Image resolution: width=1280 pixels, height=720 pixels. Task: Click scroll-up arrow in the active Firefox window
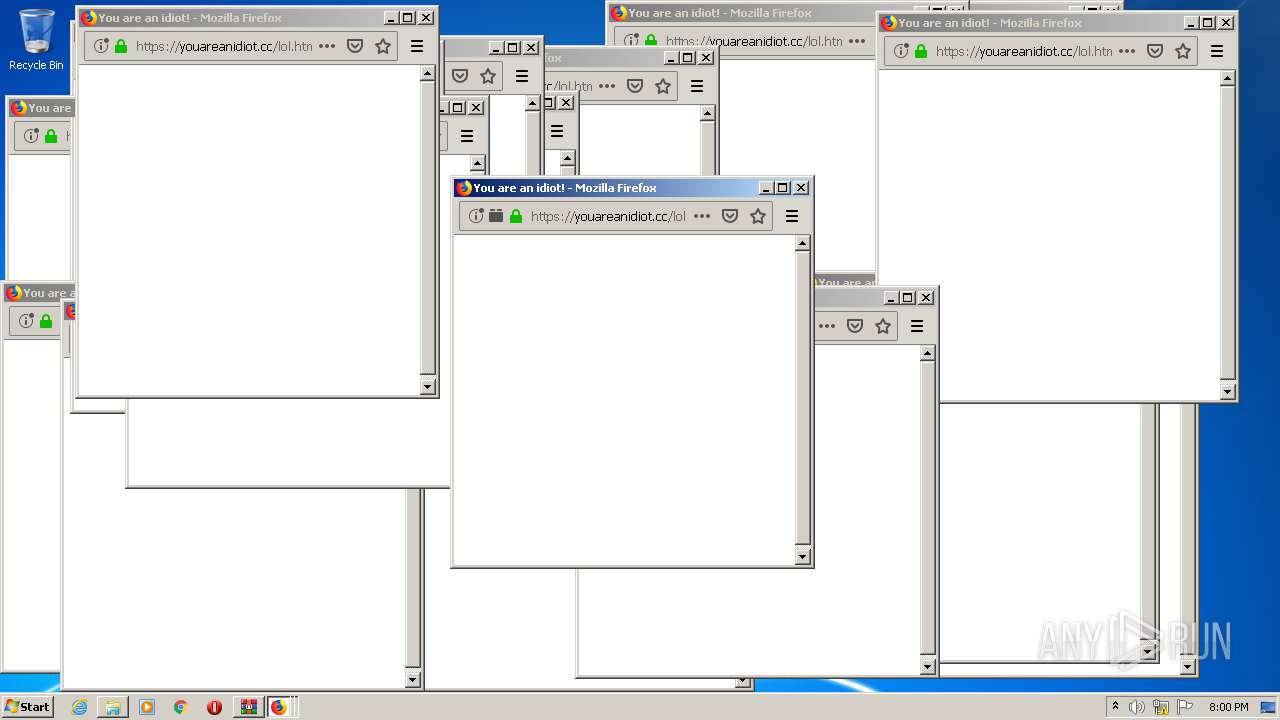click(x=802, y=243)
